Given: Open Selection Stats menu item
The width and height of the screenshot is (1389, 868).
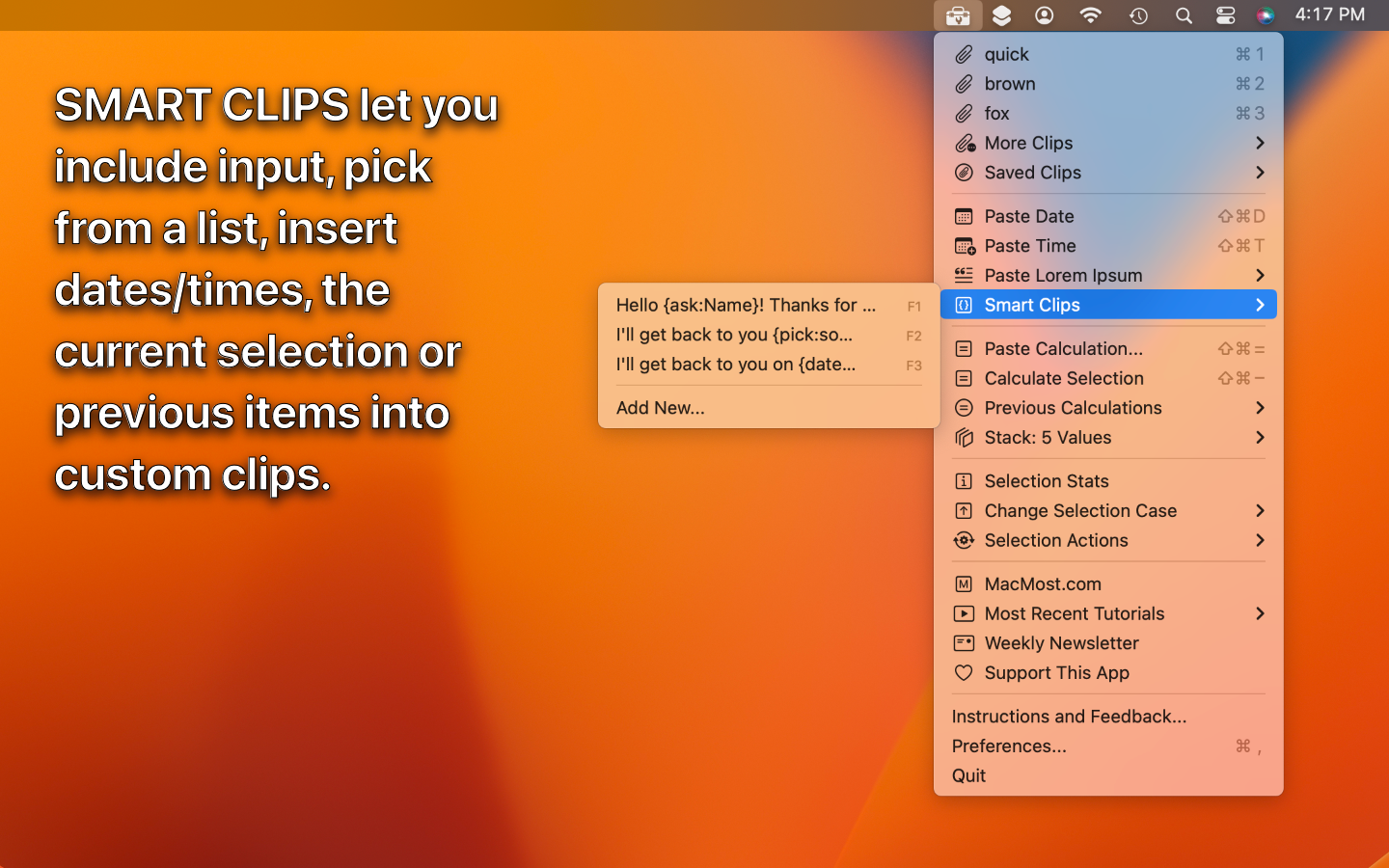Looking at the screenshot, I should (1108, 481).
